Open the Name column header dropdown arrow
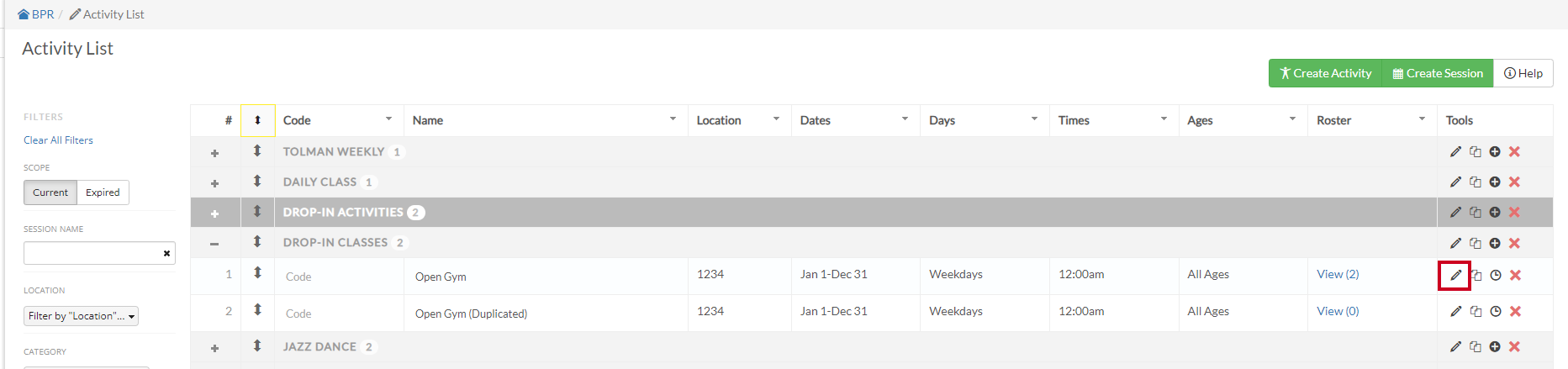Image resolution: width=1568 pixels, height=369 pixels. coord(673,119)
